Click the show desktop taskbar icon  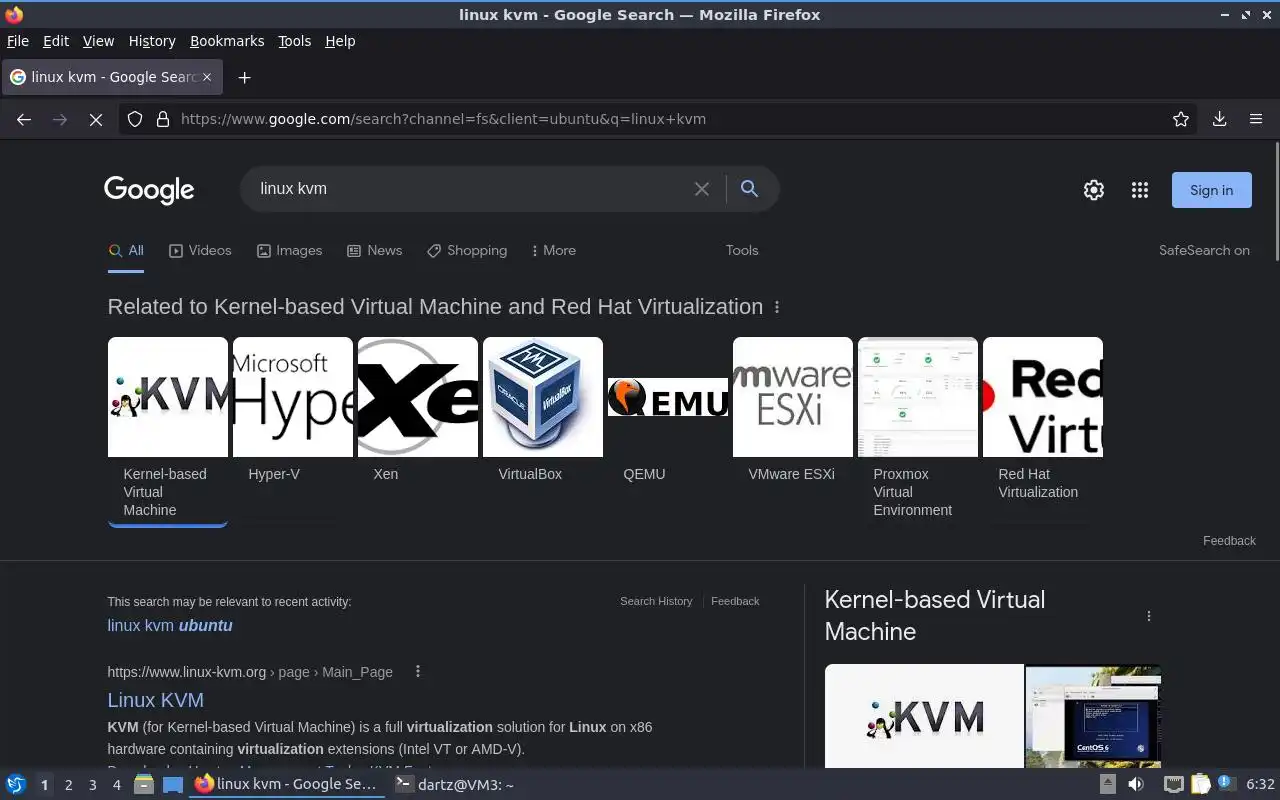coord(173,785)
